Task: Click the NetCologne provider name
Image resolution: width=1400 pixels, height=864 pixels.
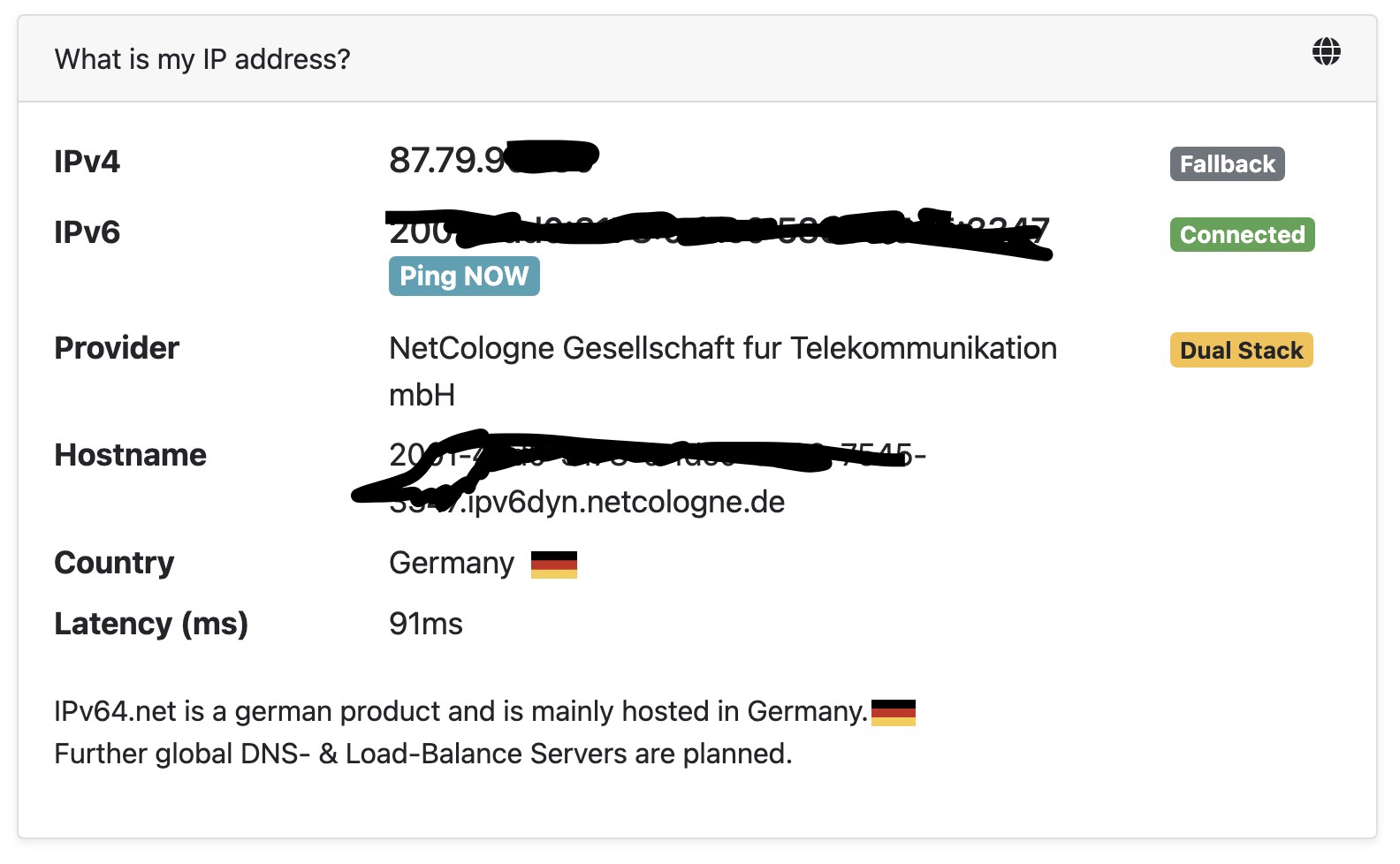Action: (723, 371)
